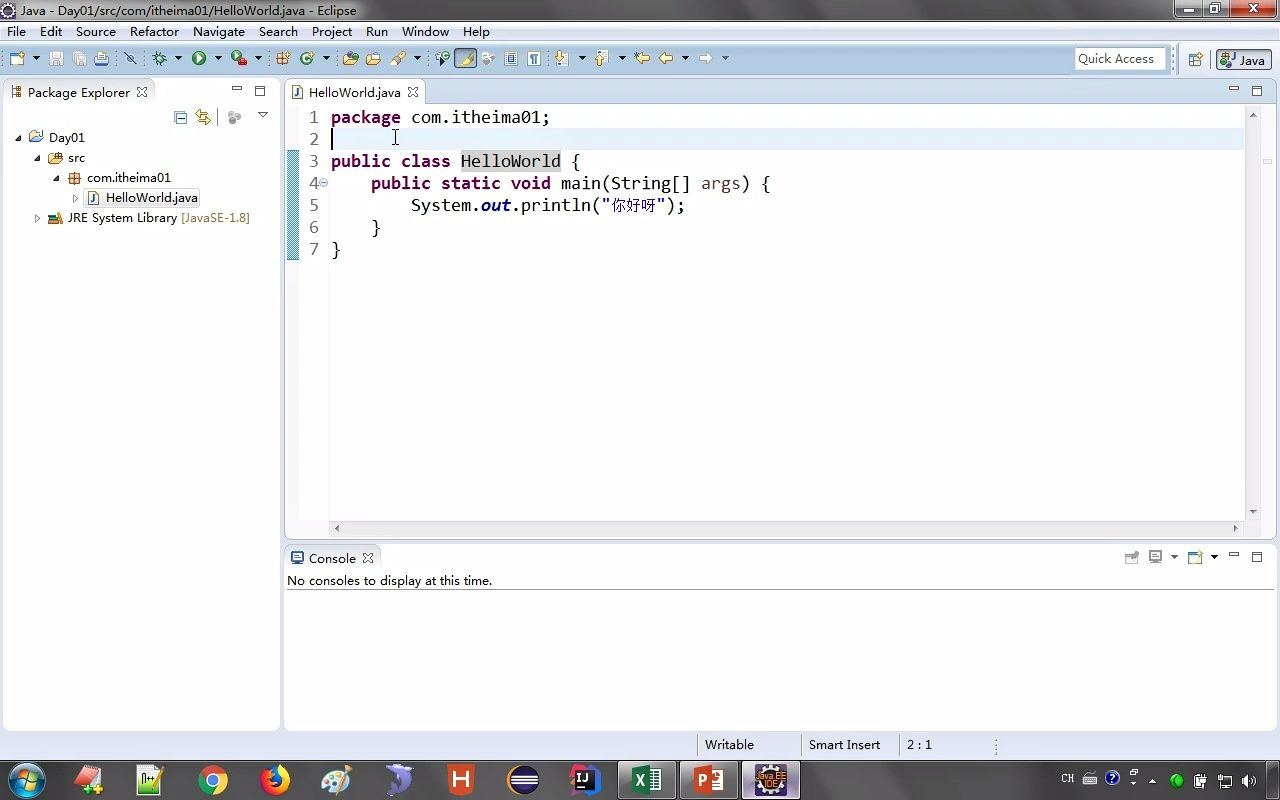1280x800 pixels.
Task: Click the Run Last Tool icon
Action: click(239, 59)
